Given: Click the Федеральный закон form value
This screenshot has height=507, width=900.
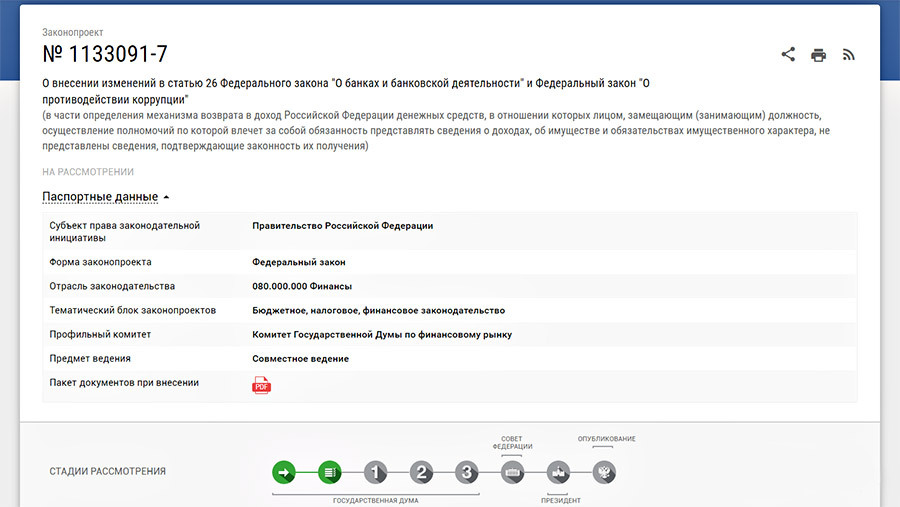Looking at the screenshot, I should tap(298, 262).
